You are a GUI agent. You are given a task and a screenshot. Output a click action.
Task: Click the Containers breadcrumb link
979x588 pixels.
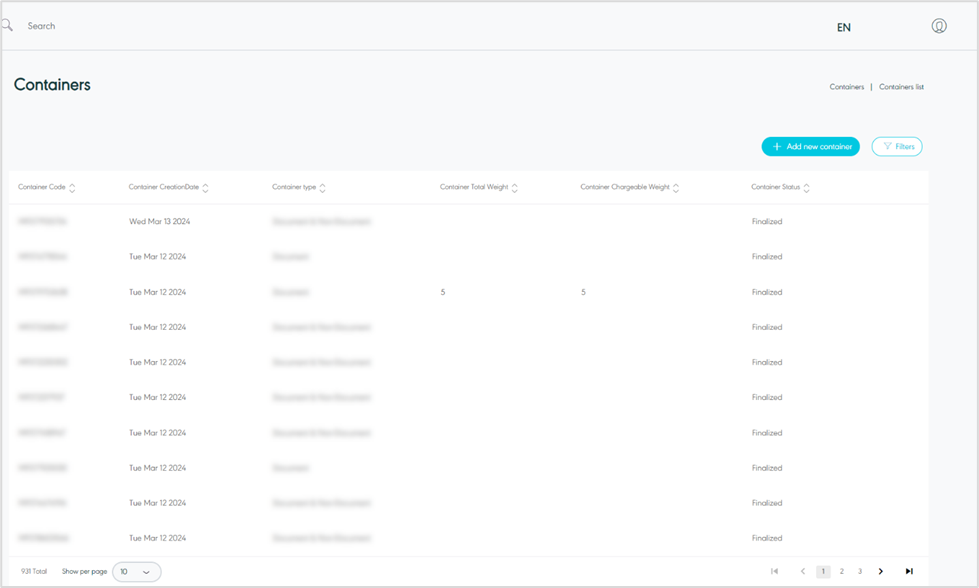click(846, 87)
